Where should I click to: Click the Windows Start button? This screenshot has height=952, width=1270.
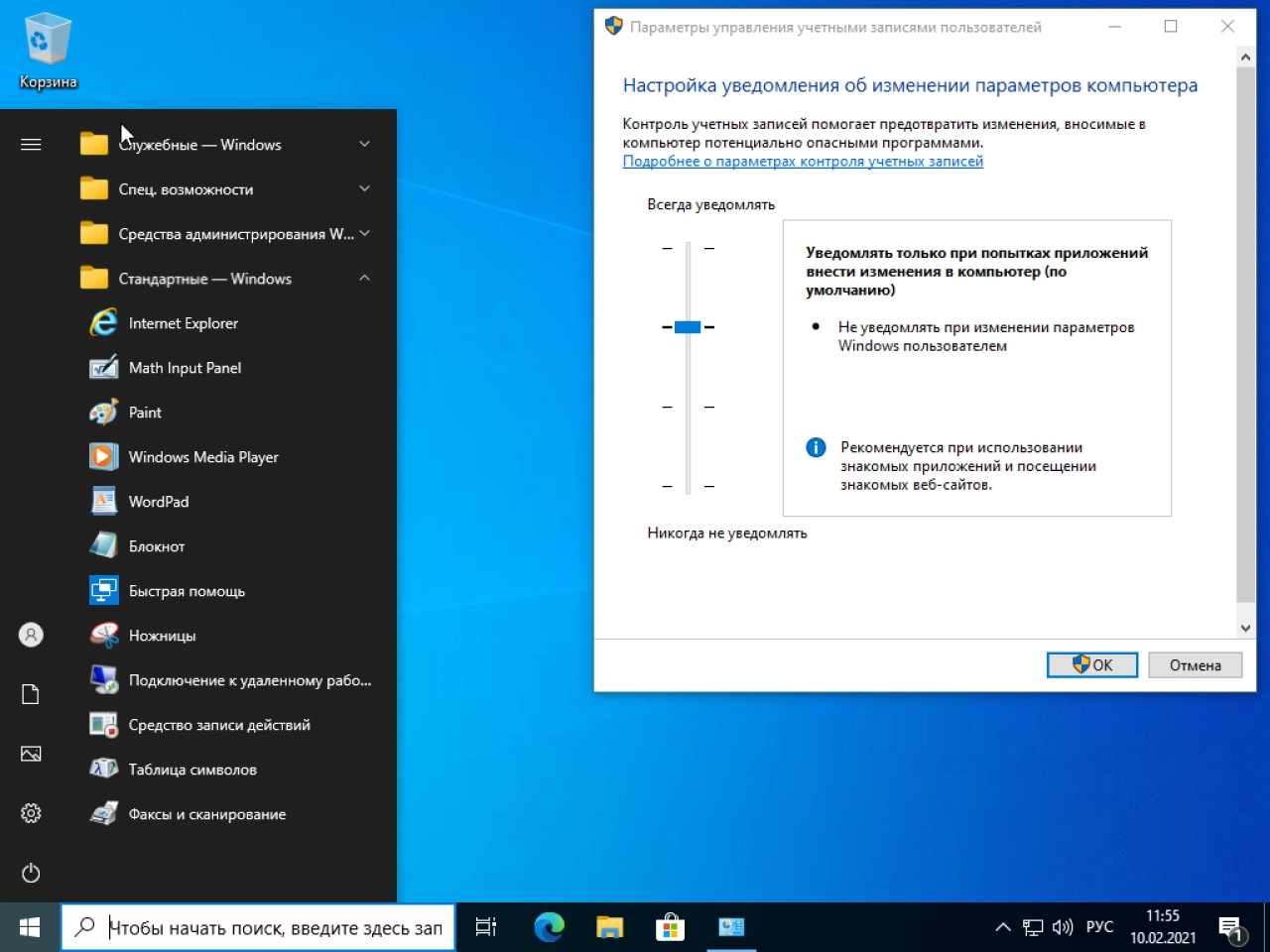point(30,927)
